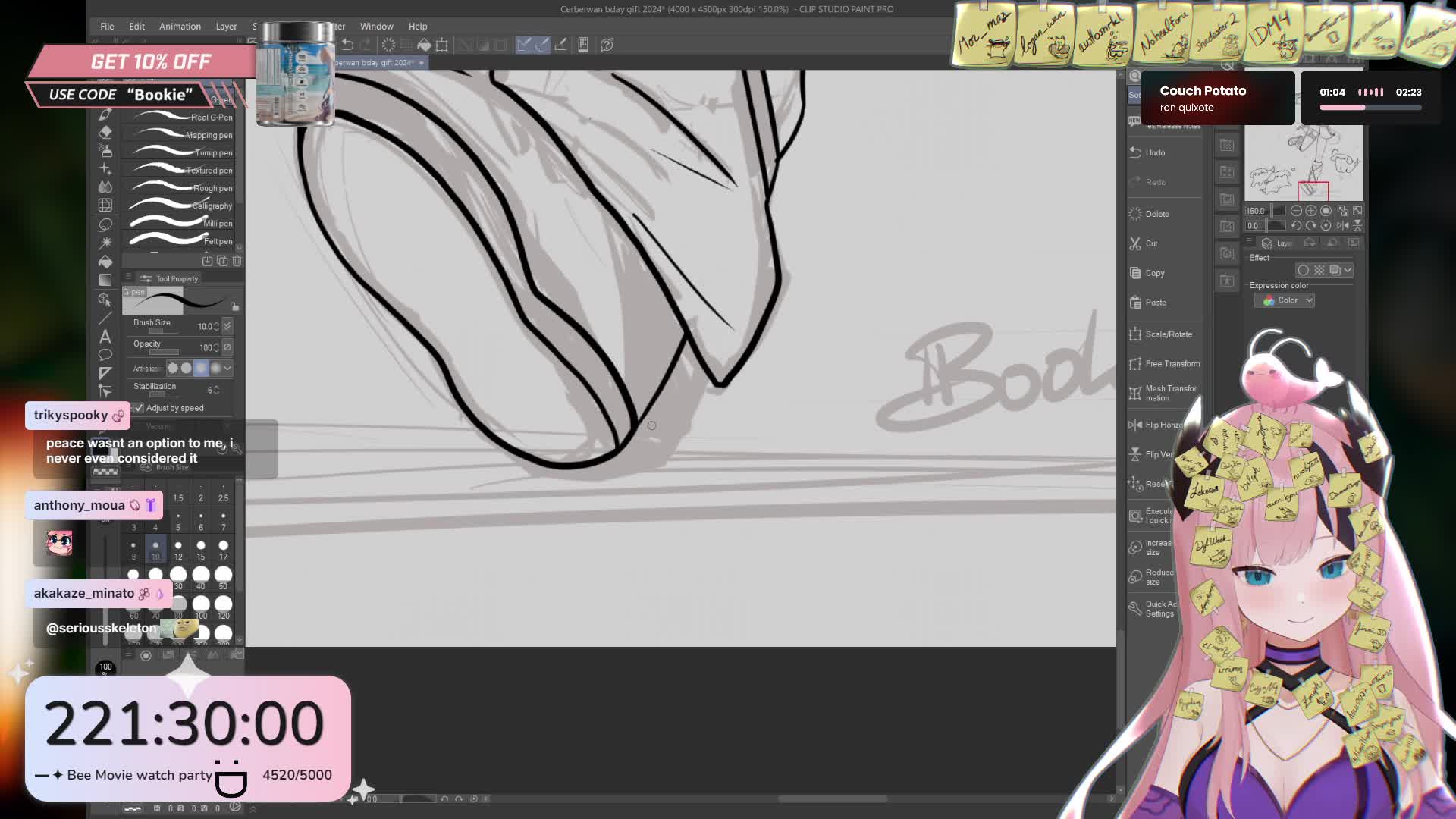Click the Scale/Rotate icon in command bar
Image resolution: width=1456 pixels, height=819 pixels.
pos(442,45)
